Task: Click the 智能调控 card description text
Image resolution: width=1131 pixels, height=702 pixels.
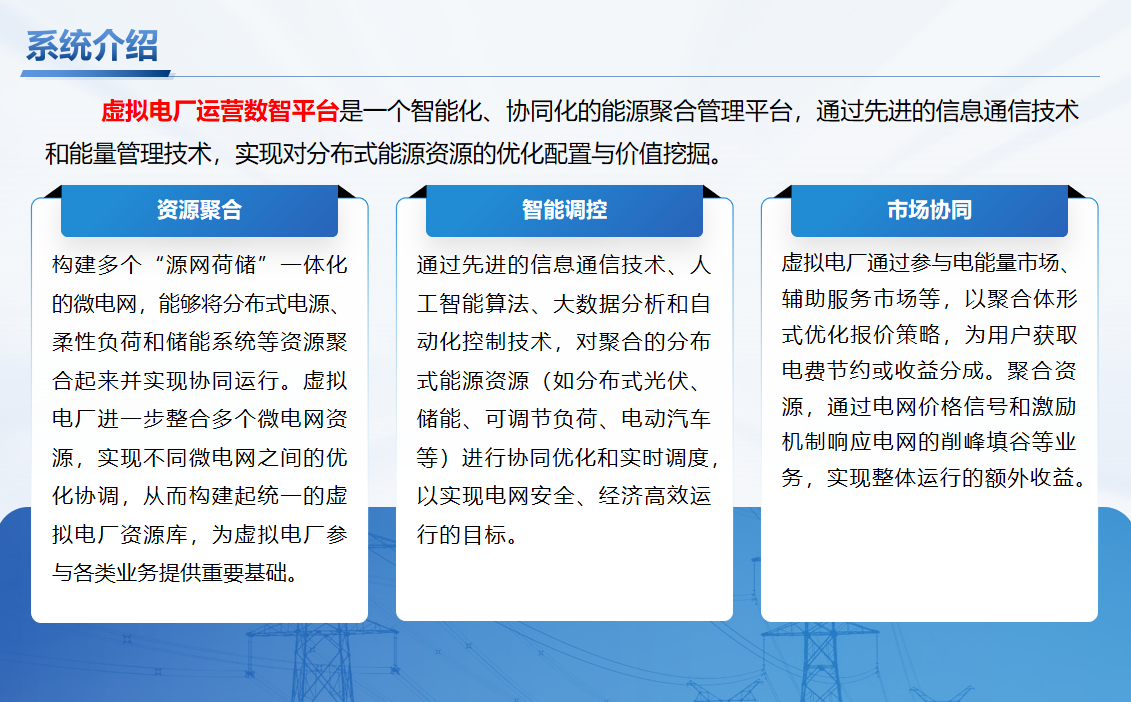Action: pos(564,400)
